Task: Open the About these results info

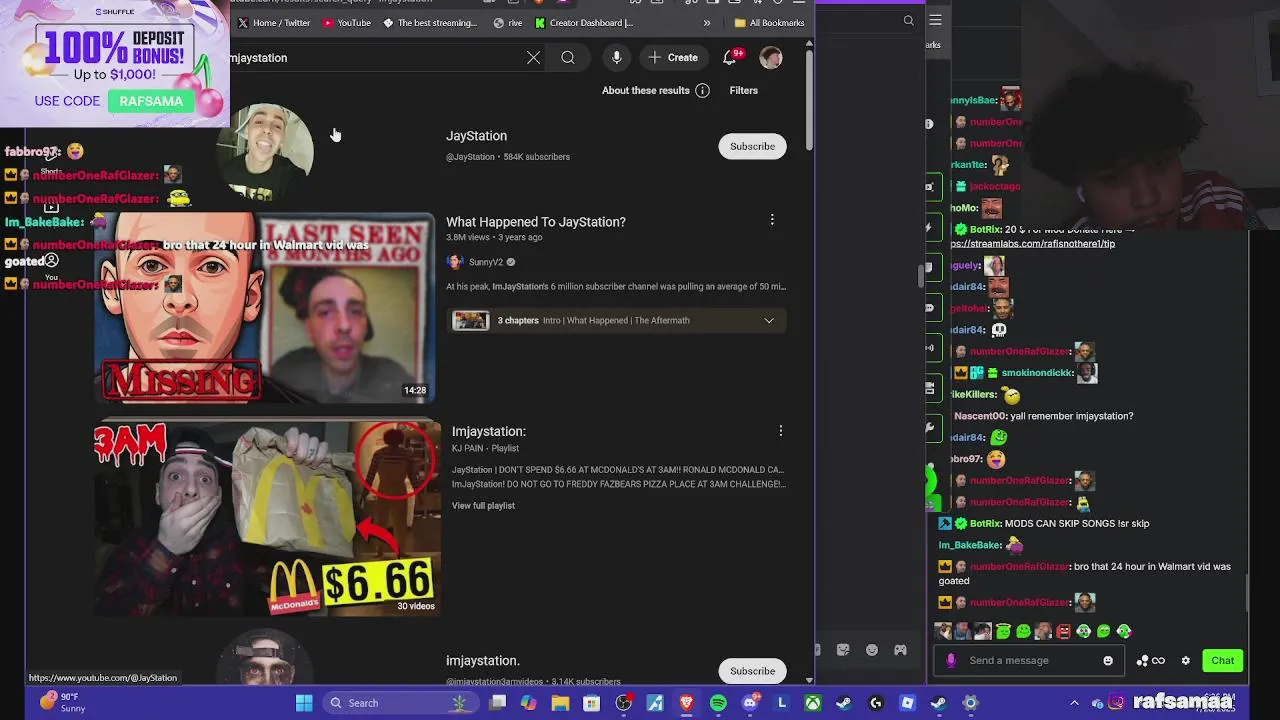Action: (656, 90)
